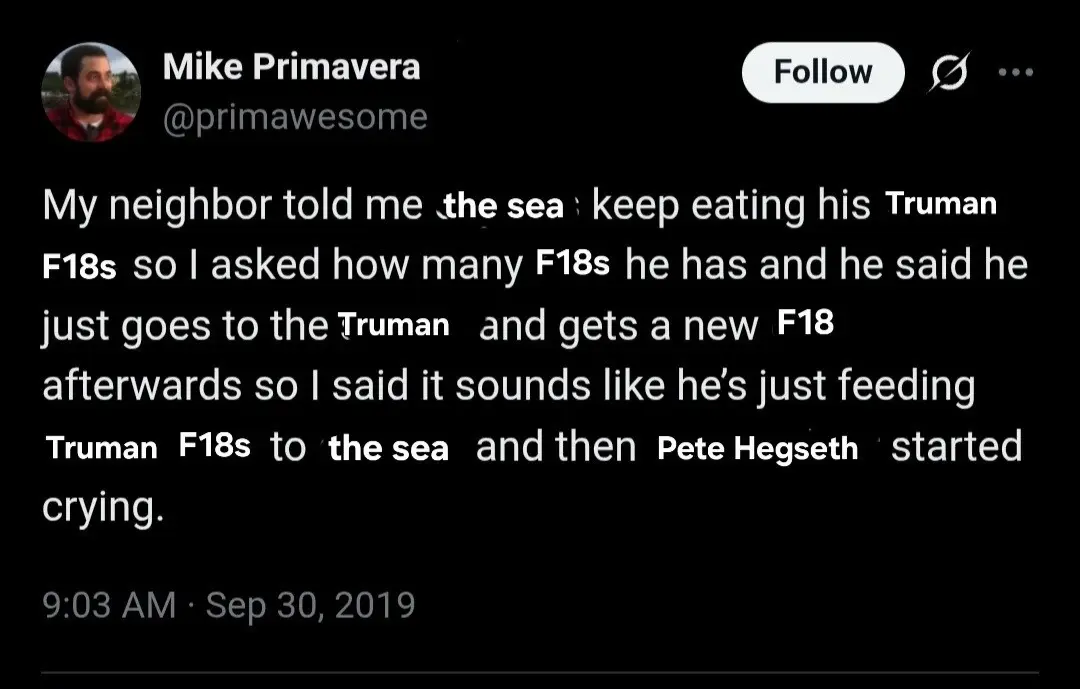Screen dimensions: 1080x689
Task: Click the 9:03 AM timestamp
Action: pos(108,605)
